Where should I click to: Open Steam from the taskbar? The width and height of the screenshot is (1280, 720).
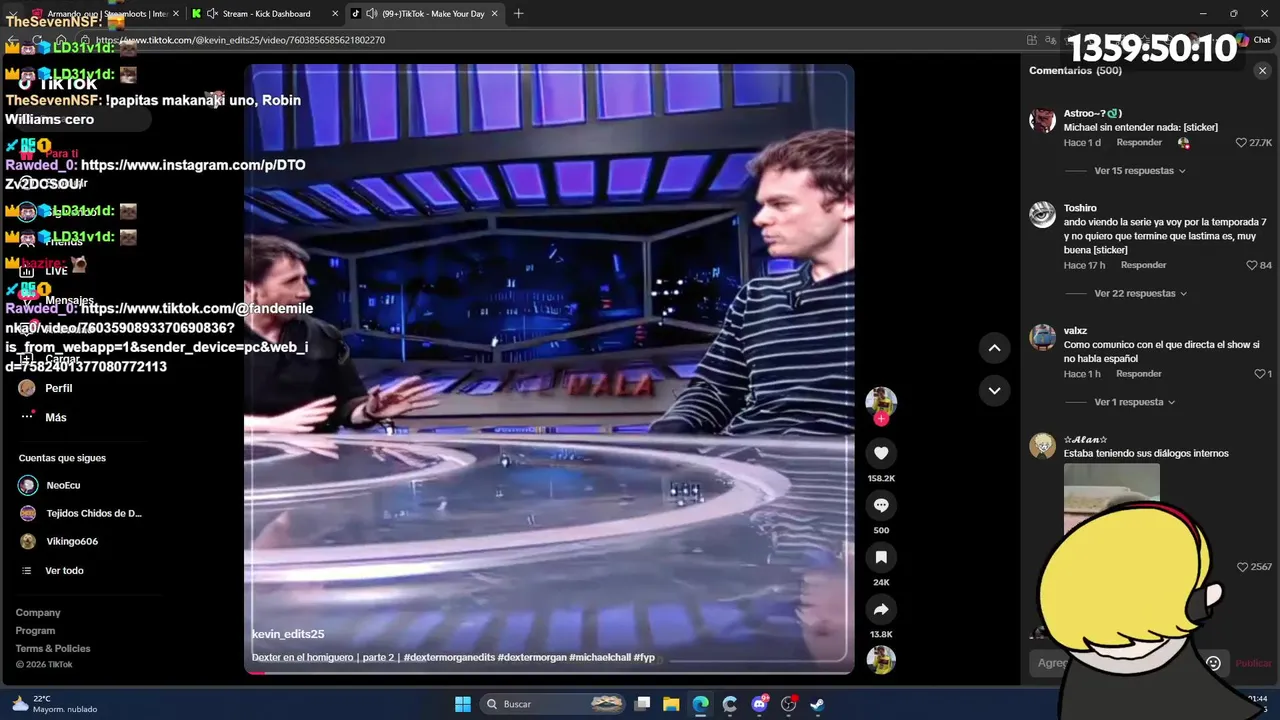tap(817, 704)
